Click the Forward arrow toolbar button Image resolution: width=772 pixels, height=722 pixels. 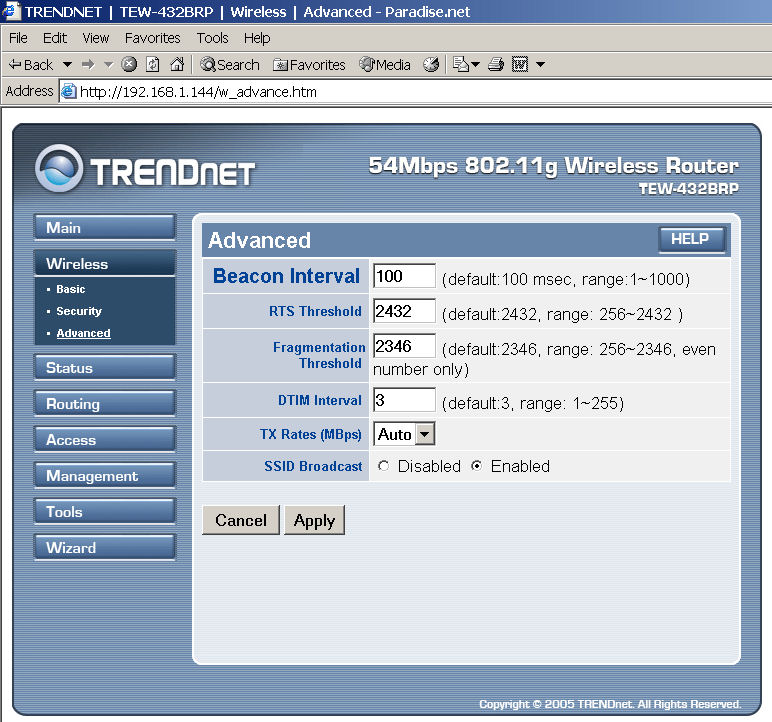pos(88,65)
